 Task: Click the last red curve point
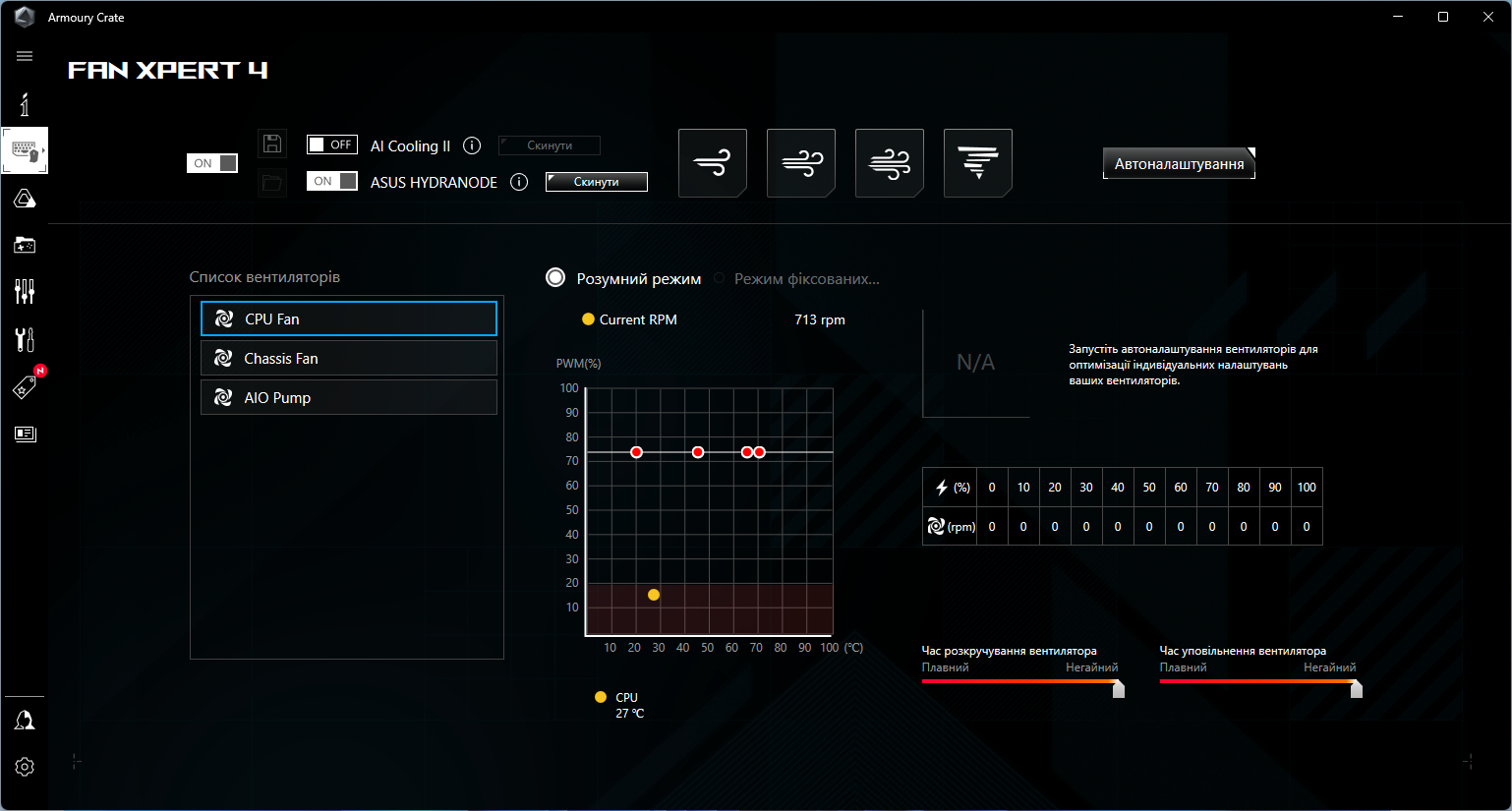tap(759, 452)
